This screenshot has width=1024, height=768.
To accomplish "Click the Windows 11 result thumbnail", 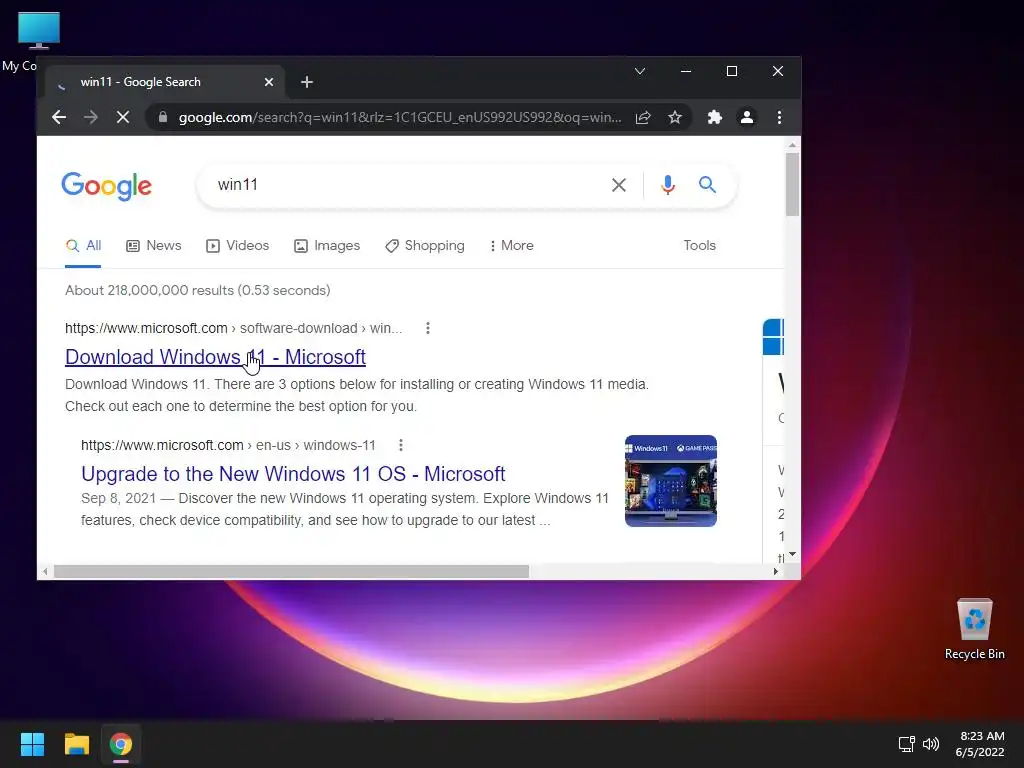I will coord(671,481).
